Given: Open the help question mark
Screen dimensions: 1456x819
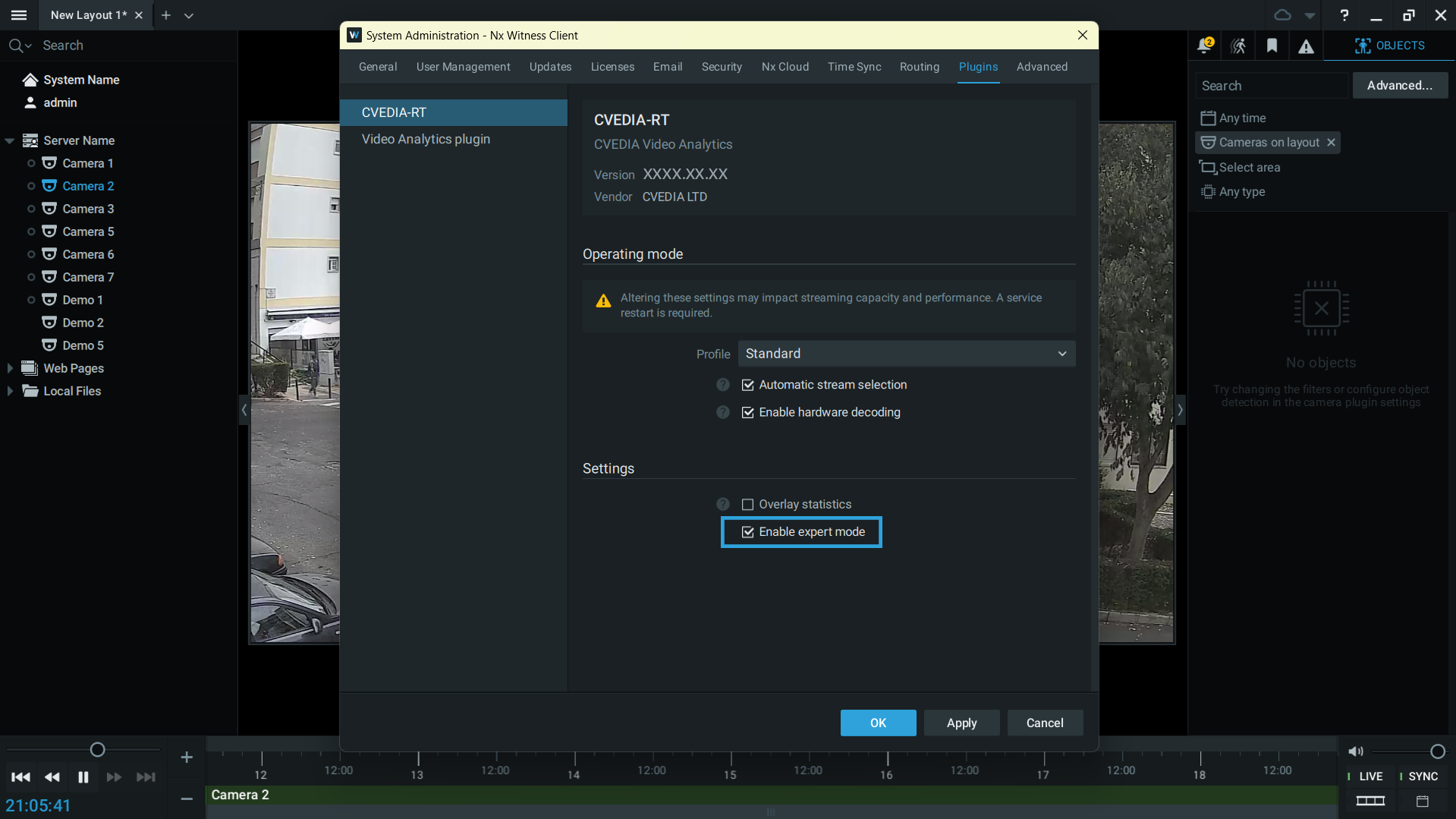Looking at the screenshot, I should pos(1344,15).
